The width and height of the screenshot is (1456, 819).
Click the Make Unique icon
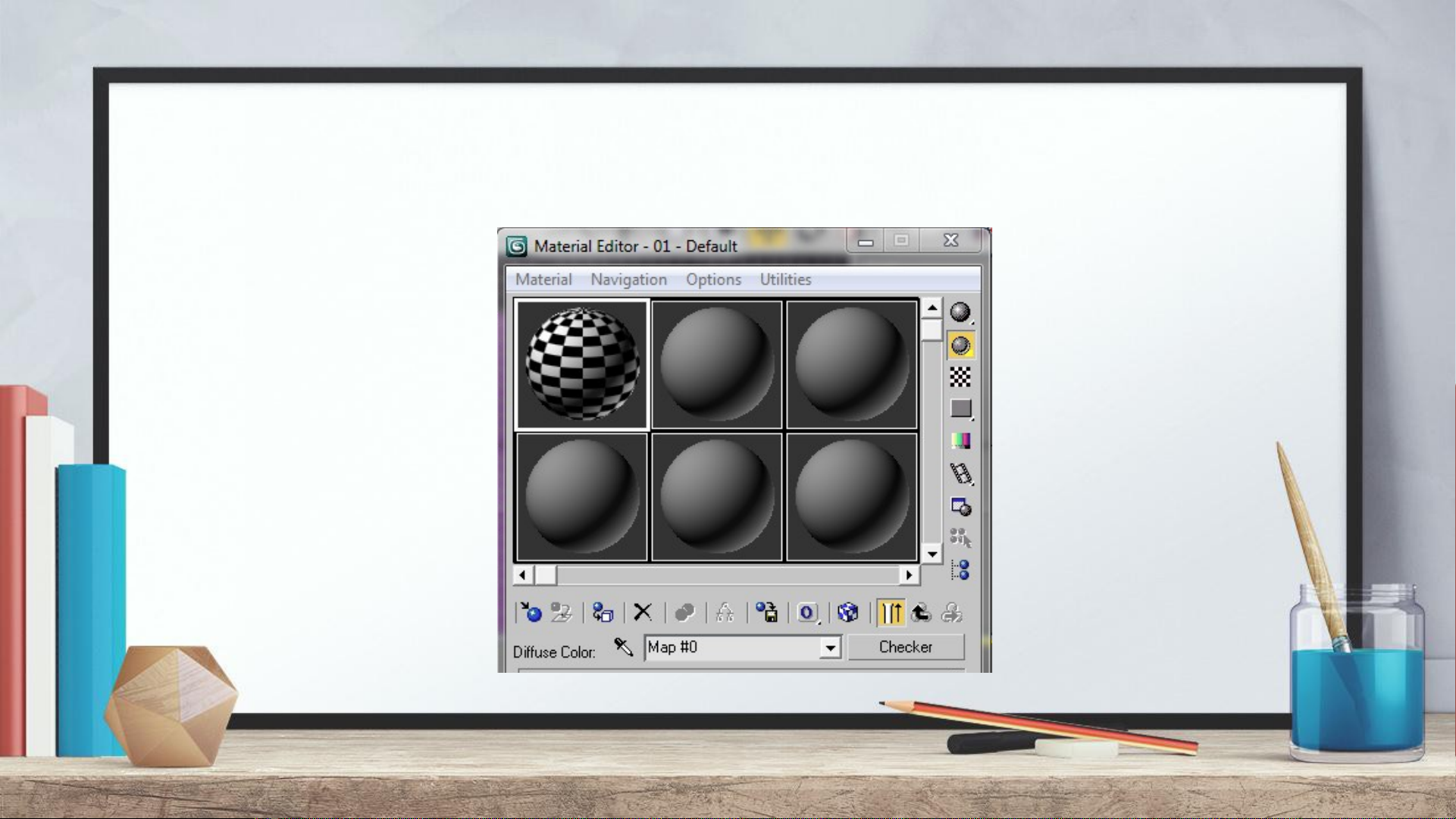(x=725, y=612)
